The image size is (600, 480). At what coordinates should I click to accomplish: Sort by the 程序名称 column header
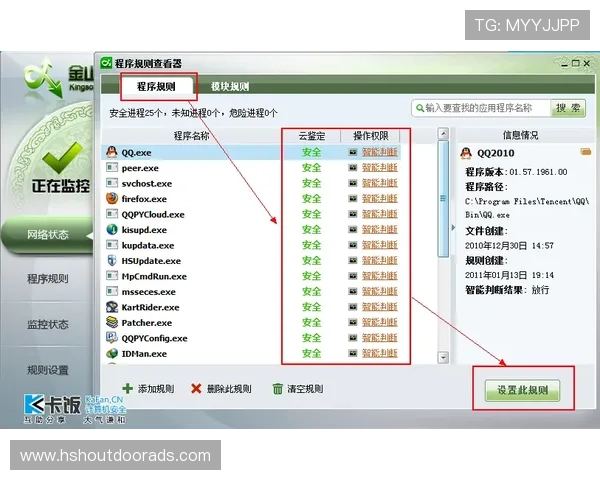tap(191, 136)
